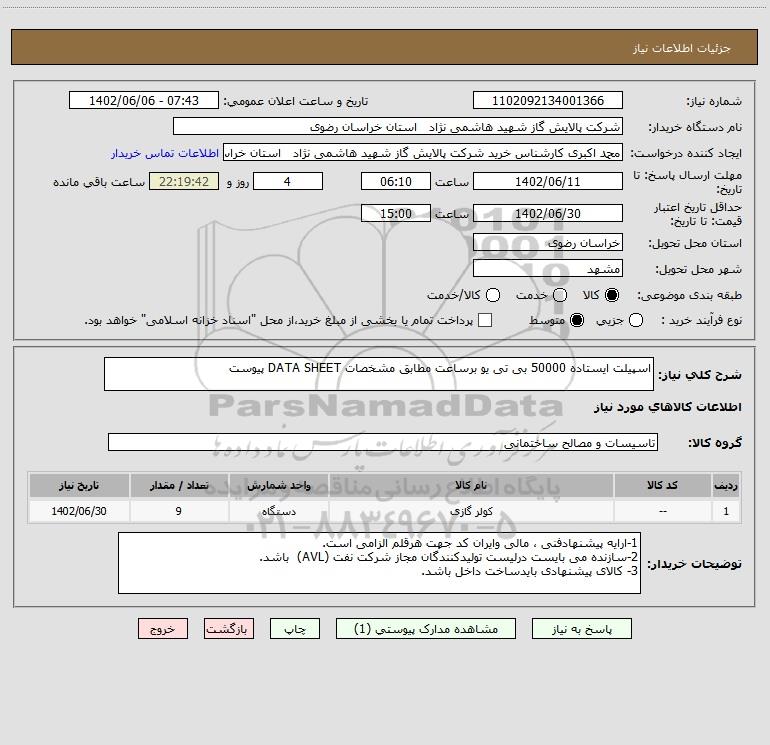The width and height of the screenshot is (770, 745).
Task: Click the توضیحات خریدار notes text area
Action: click(380, 563)
